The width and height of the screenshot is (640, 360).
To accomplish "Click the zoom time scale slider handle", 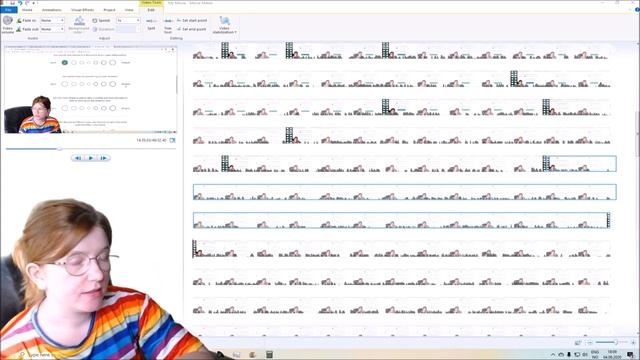I will tap(616, 342).
